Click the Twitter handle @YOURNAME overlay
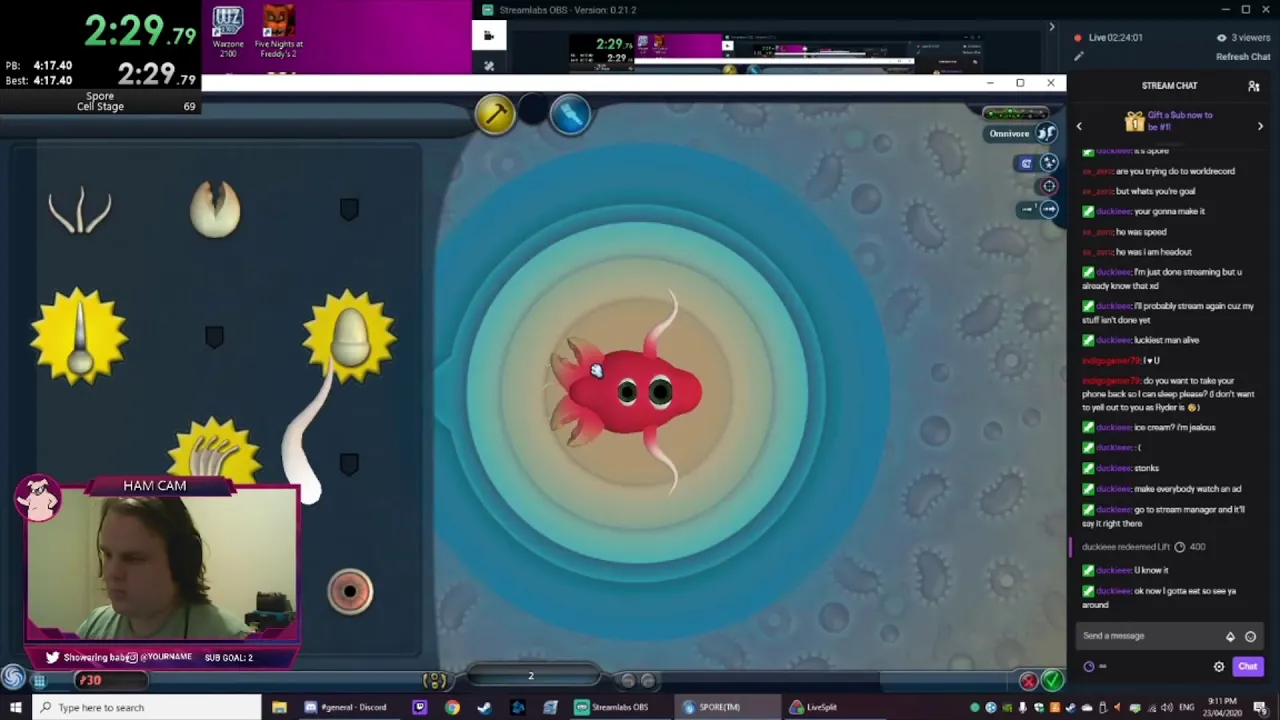 167,657
